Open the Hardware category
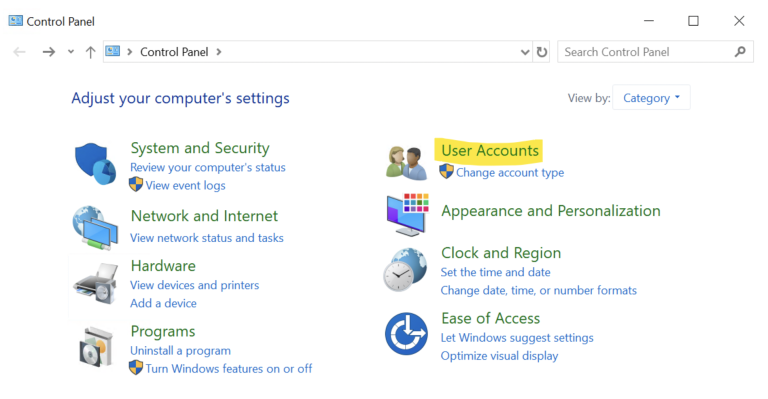The image size is (768, 399). point(163,266)
